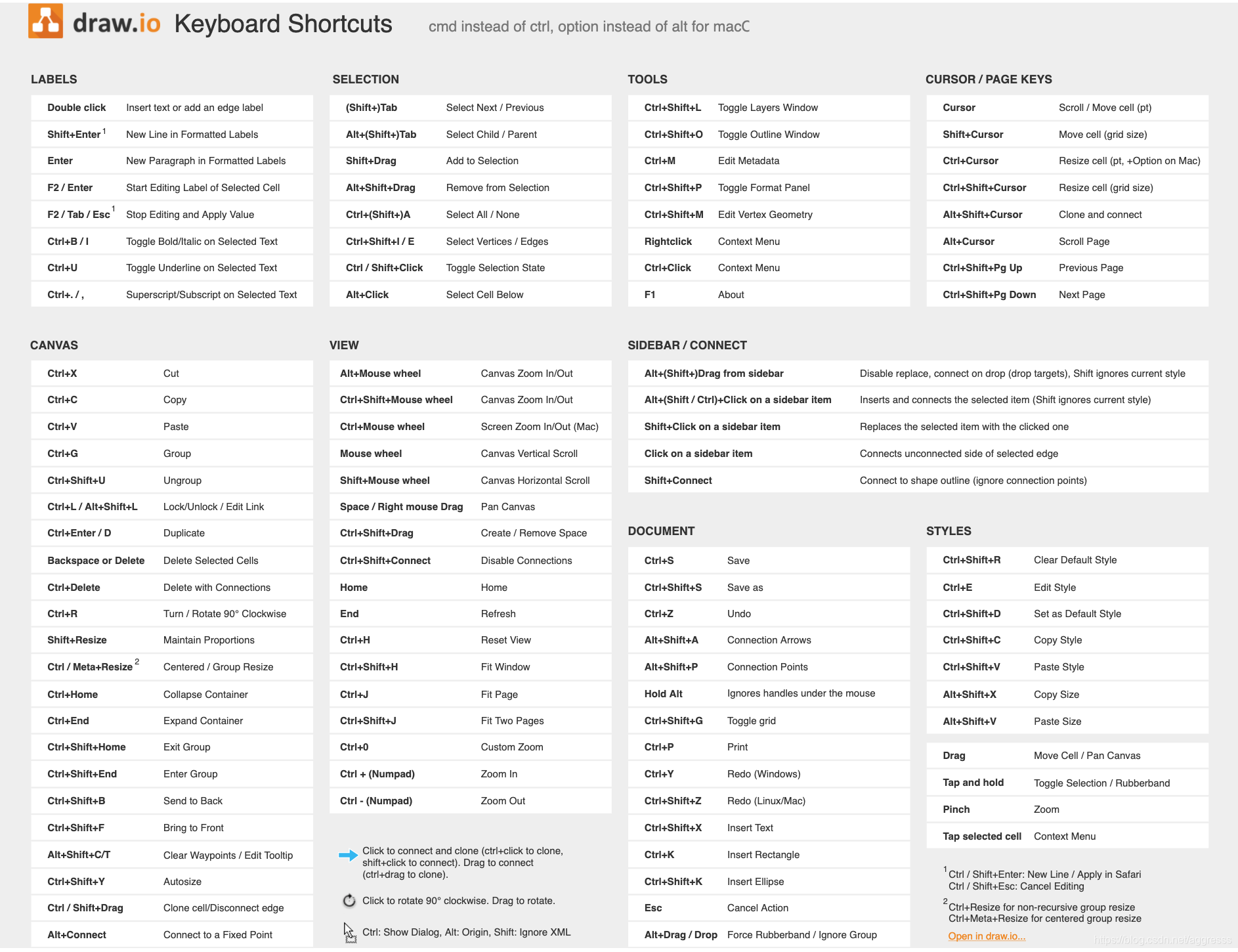The height and width of the screenshot is (952, 1238).
Task: Click 'Superscript/Subscript on Selected Text' description
Action: point(211,295)
